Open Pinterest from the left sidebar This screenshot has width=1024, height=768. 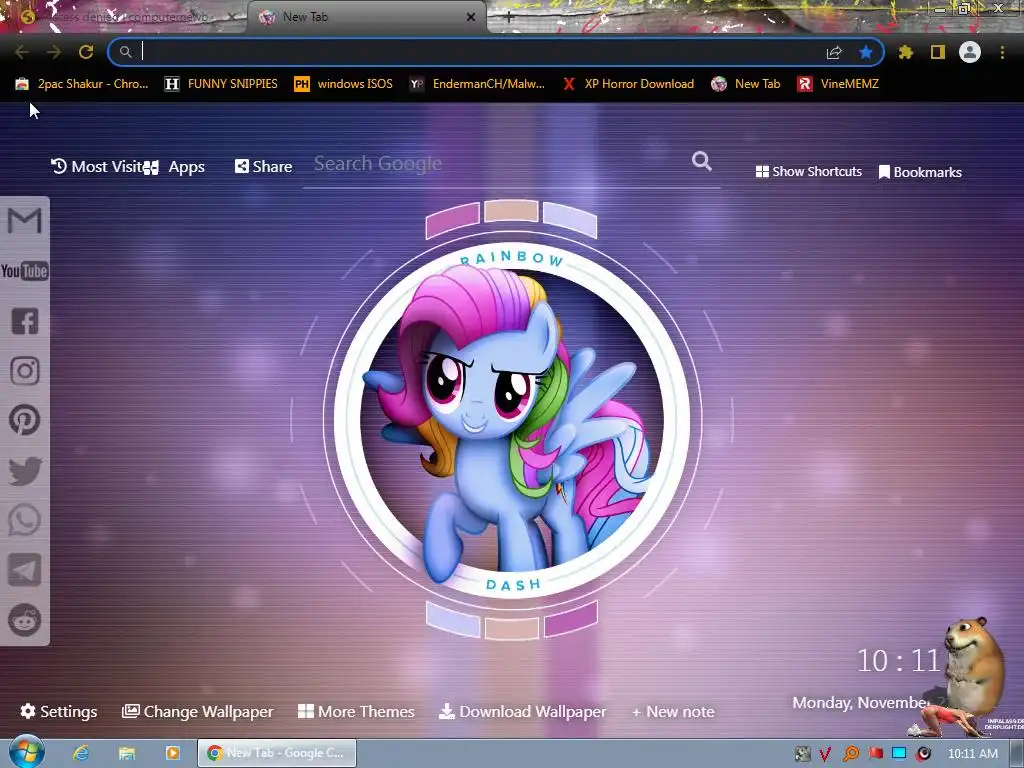click(x=25, y=420)
